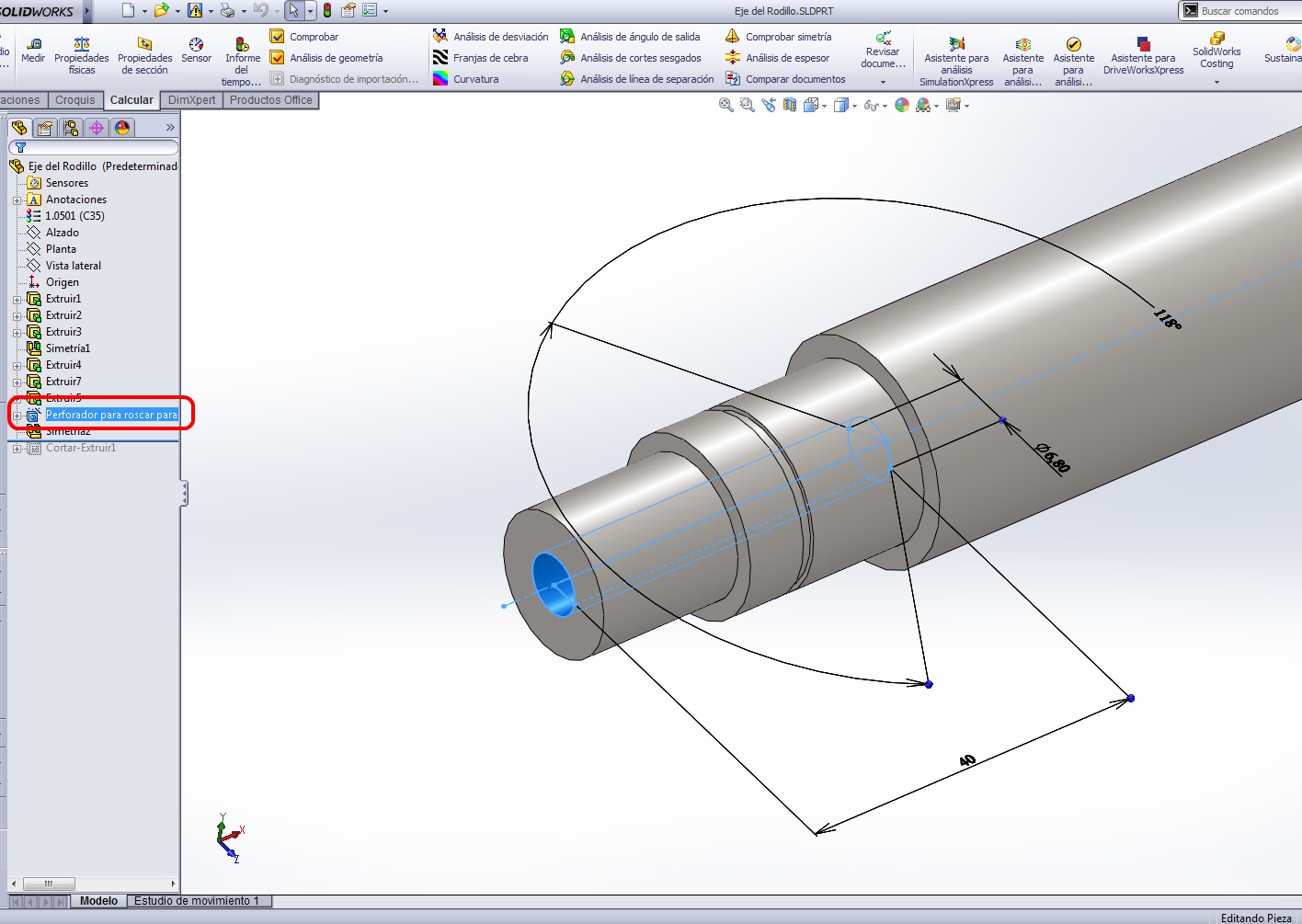Select the cursor Select tool
The image size is (1302, 924).
coord(293,10)
